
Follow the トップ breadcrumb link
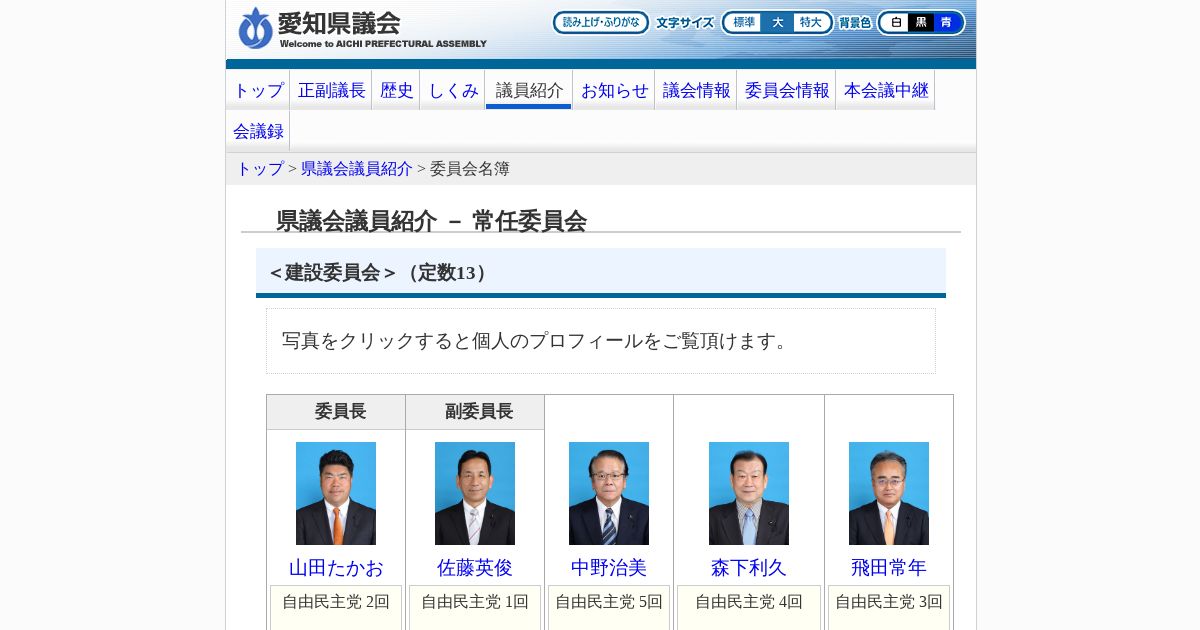260,169
